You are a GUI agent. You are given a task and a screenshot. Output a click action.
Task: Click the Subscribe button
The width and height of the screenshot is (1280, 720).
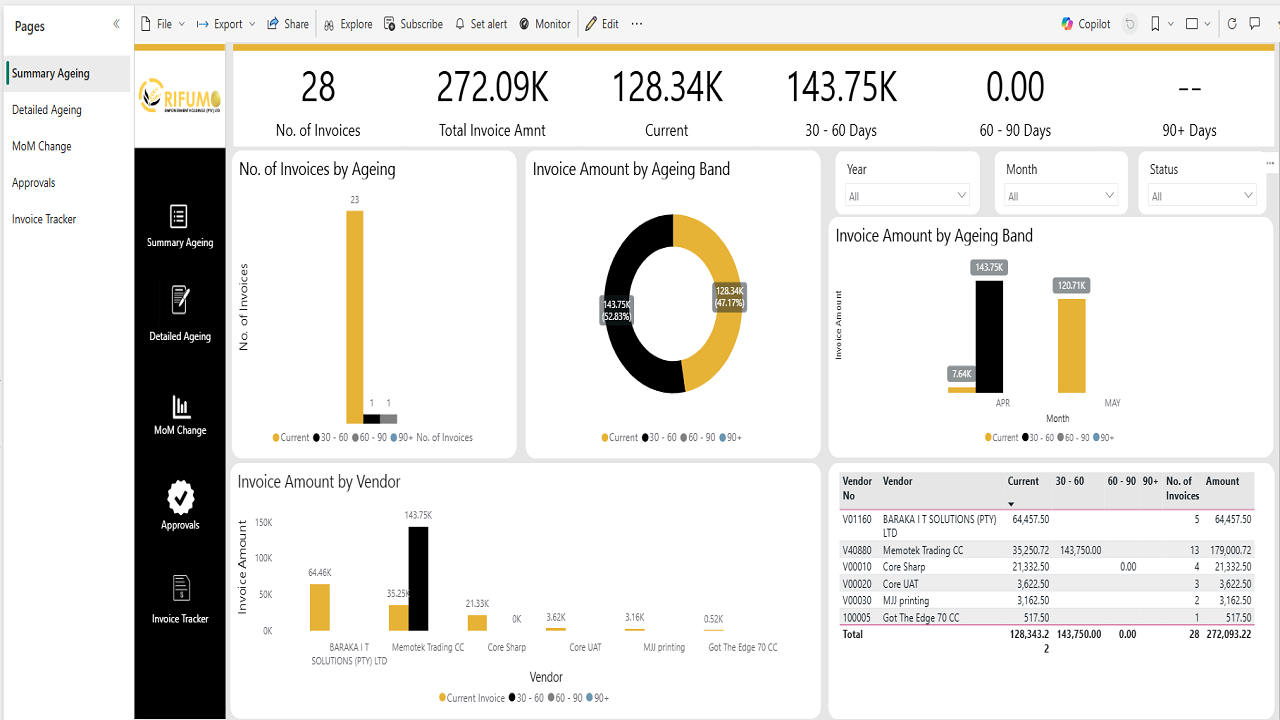[413, 24]
